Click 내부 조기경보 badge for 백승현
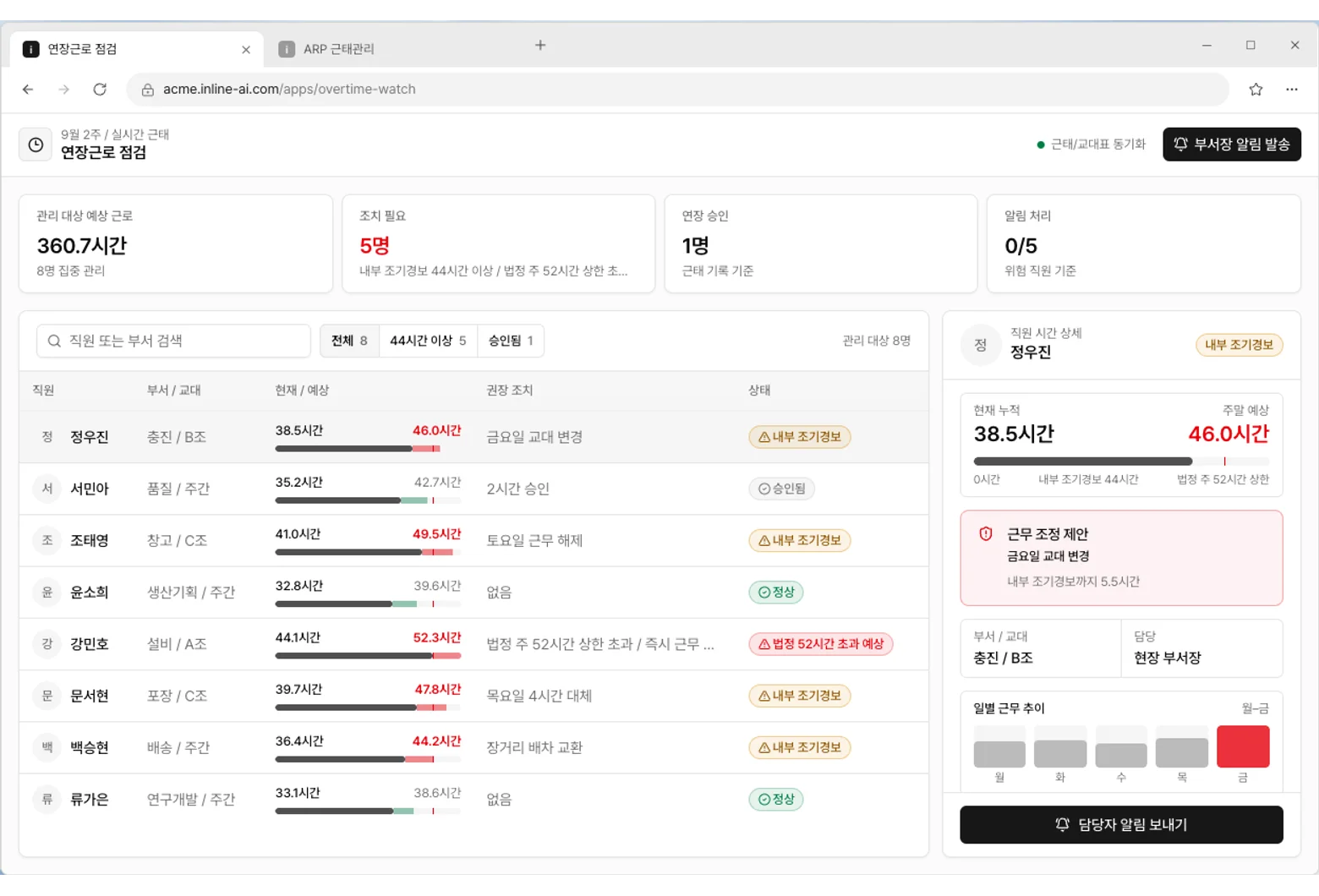Image resolution: width=1319 pixels, height=896 pixels. point(799,747)
